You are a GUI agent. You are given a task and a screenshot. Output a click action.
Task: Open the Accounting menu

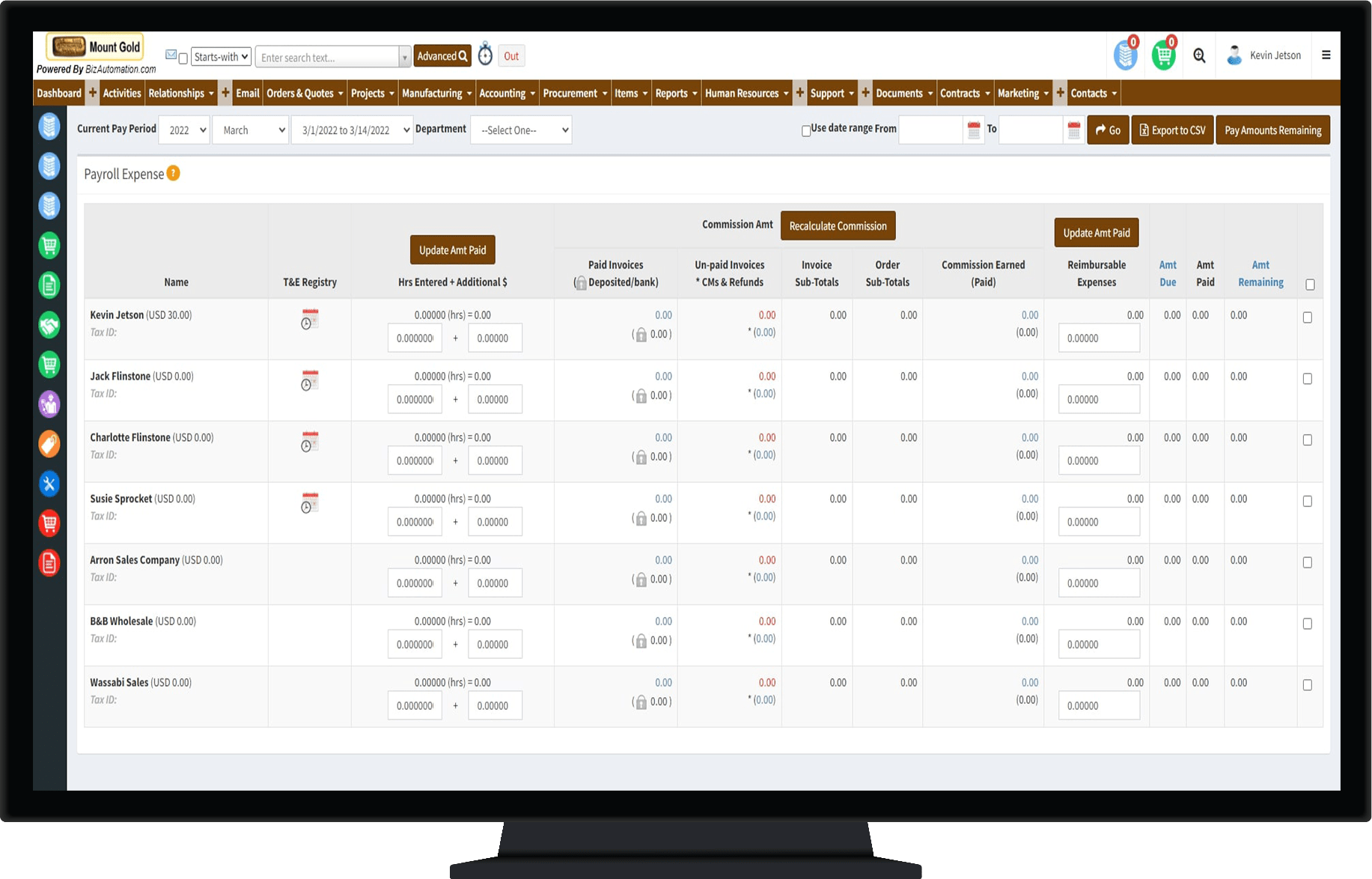[507, 93]
